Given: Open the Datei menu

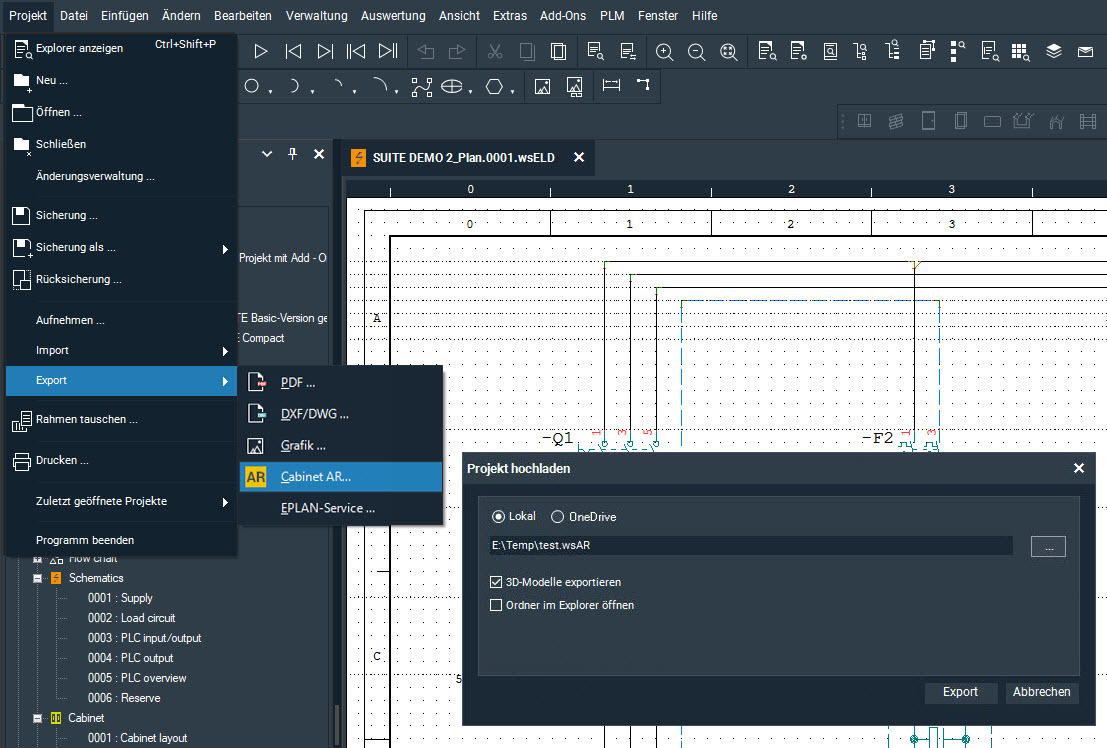Looking at the screenshot, I should click(74, 16).
